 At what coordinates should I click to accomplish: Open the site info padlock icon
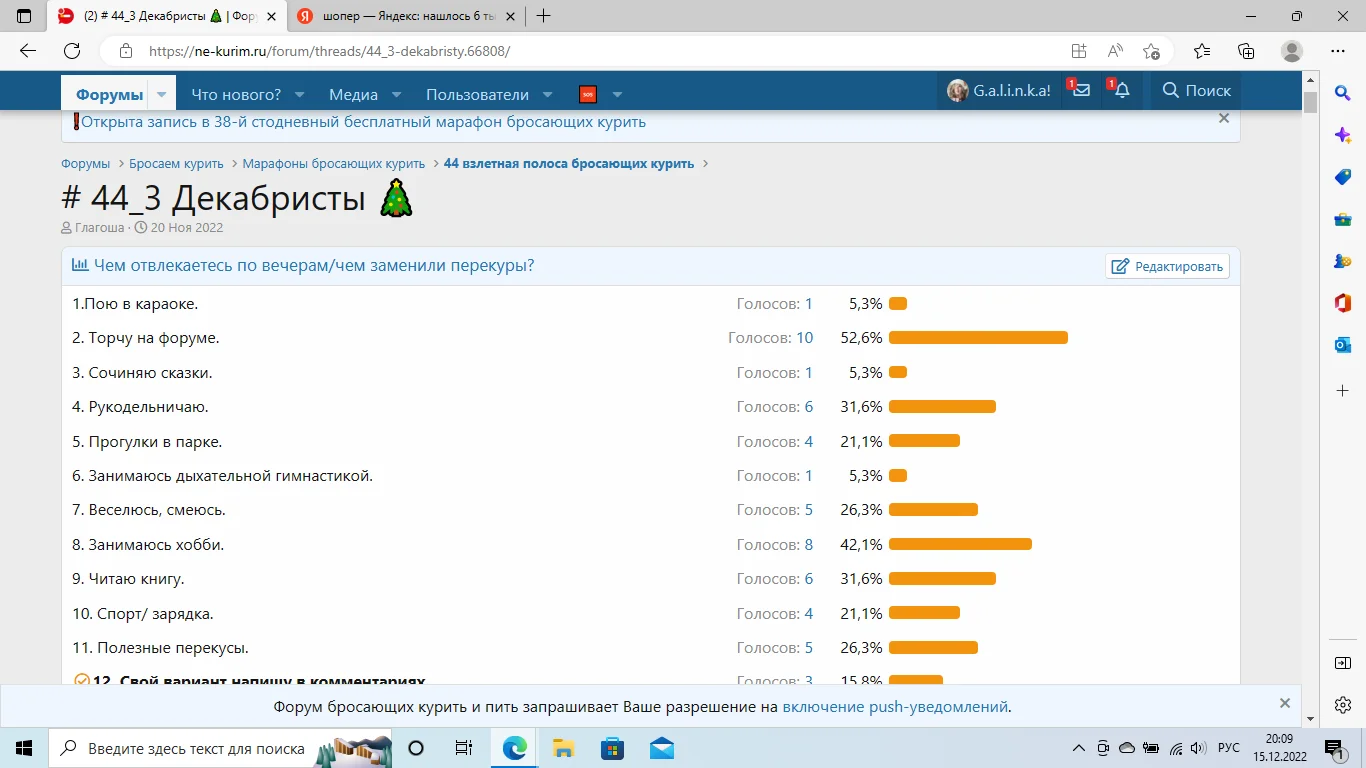point(126,51)
